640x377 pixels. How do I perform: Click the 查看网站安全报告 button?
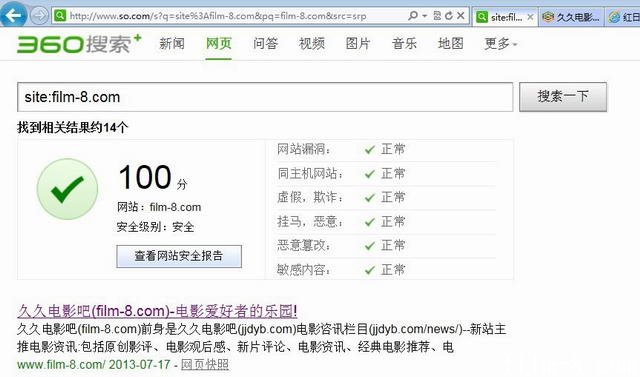point(179,256)
